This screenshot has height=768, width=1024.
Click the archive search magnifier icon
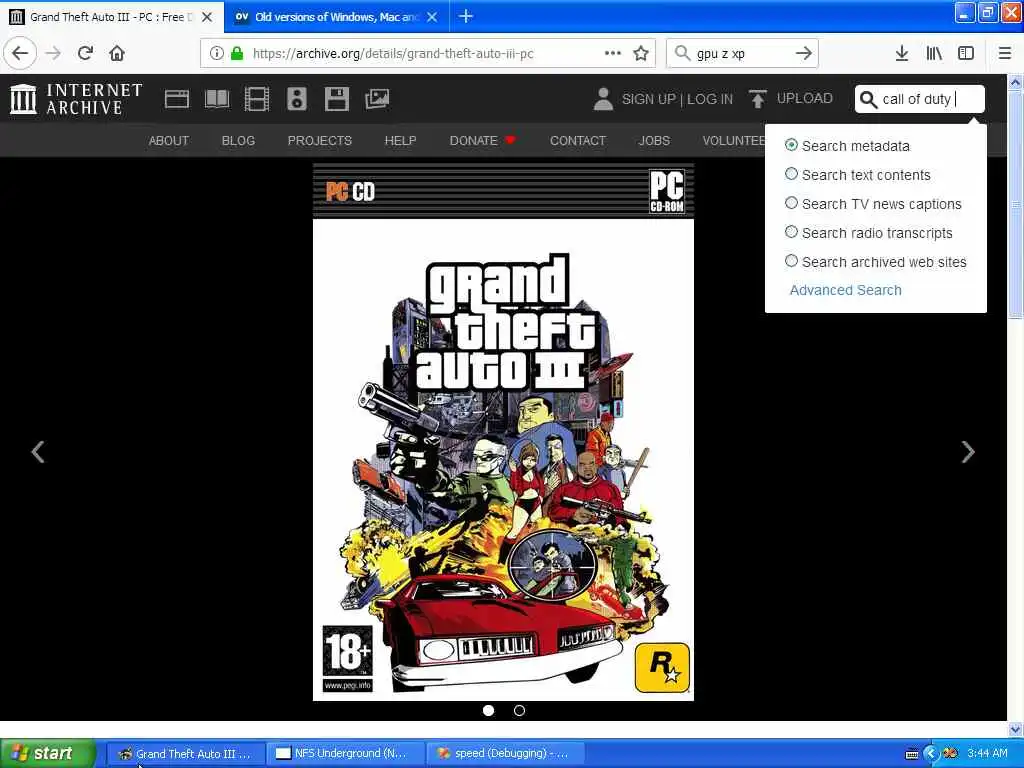pos(868,99)
